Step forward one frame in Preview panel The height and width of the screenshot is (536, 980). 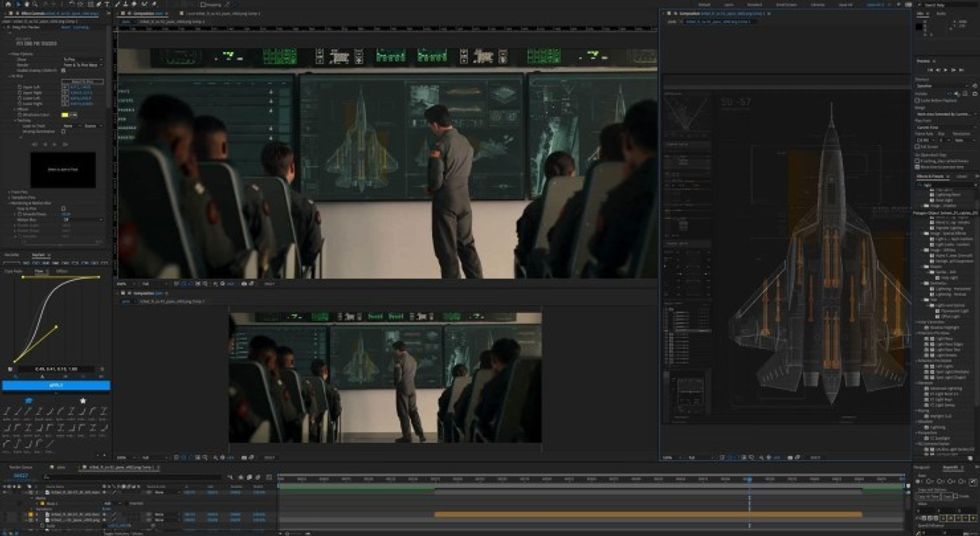(953, 70)
